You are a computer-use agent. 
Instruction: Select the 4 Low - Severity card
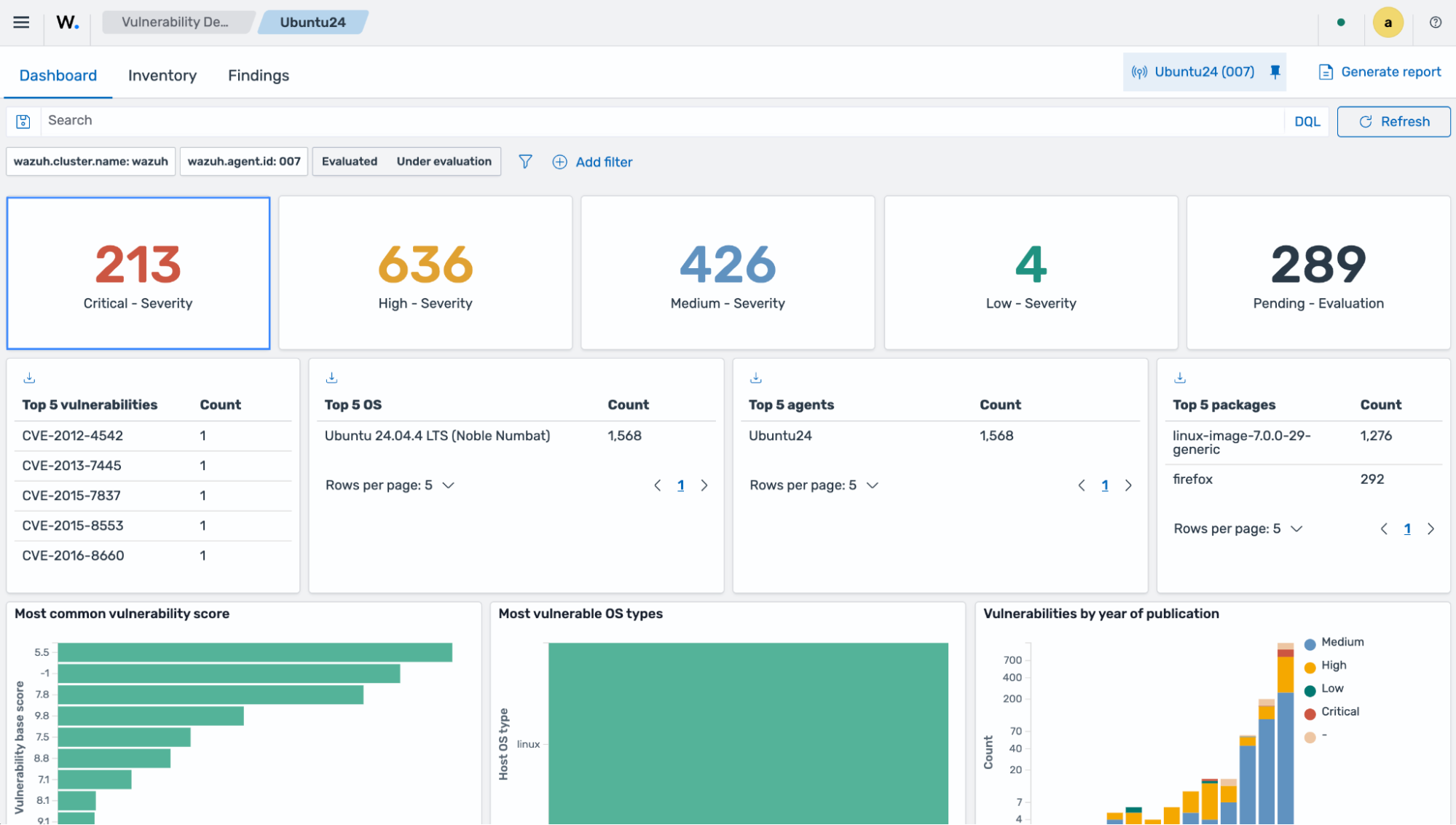point(1031,273)
